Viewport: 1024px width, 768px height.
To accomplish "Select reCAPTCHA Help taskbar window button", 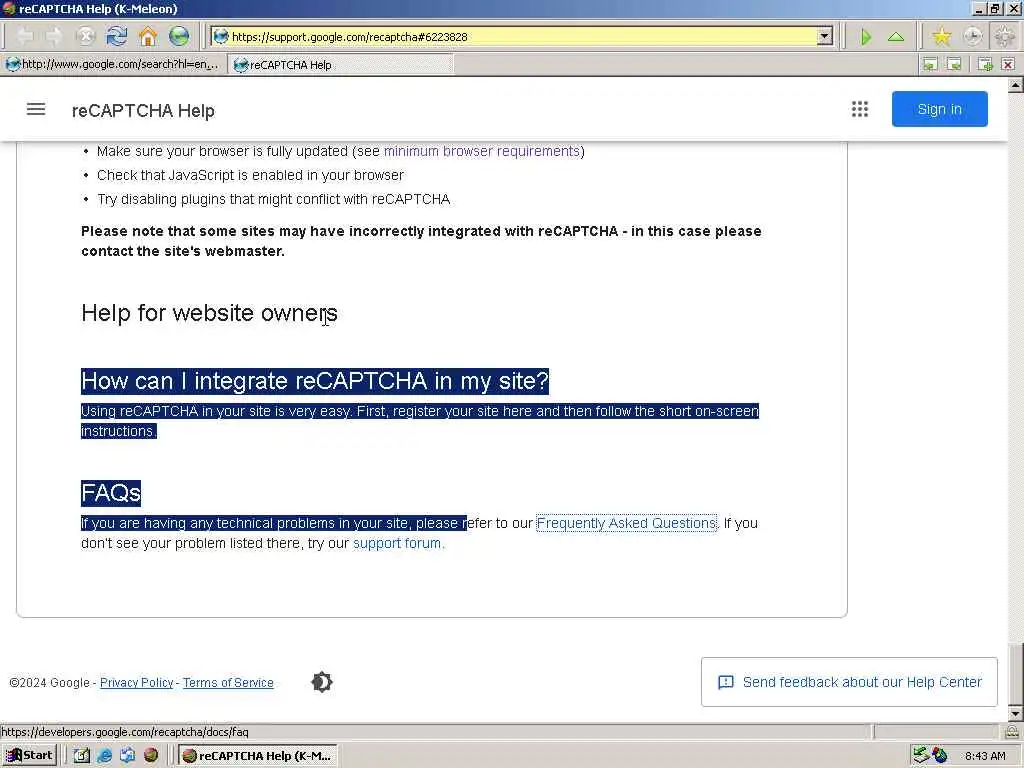I will point(257,756).
